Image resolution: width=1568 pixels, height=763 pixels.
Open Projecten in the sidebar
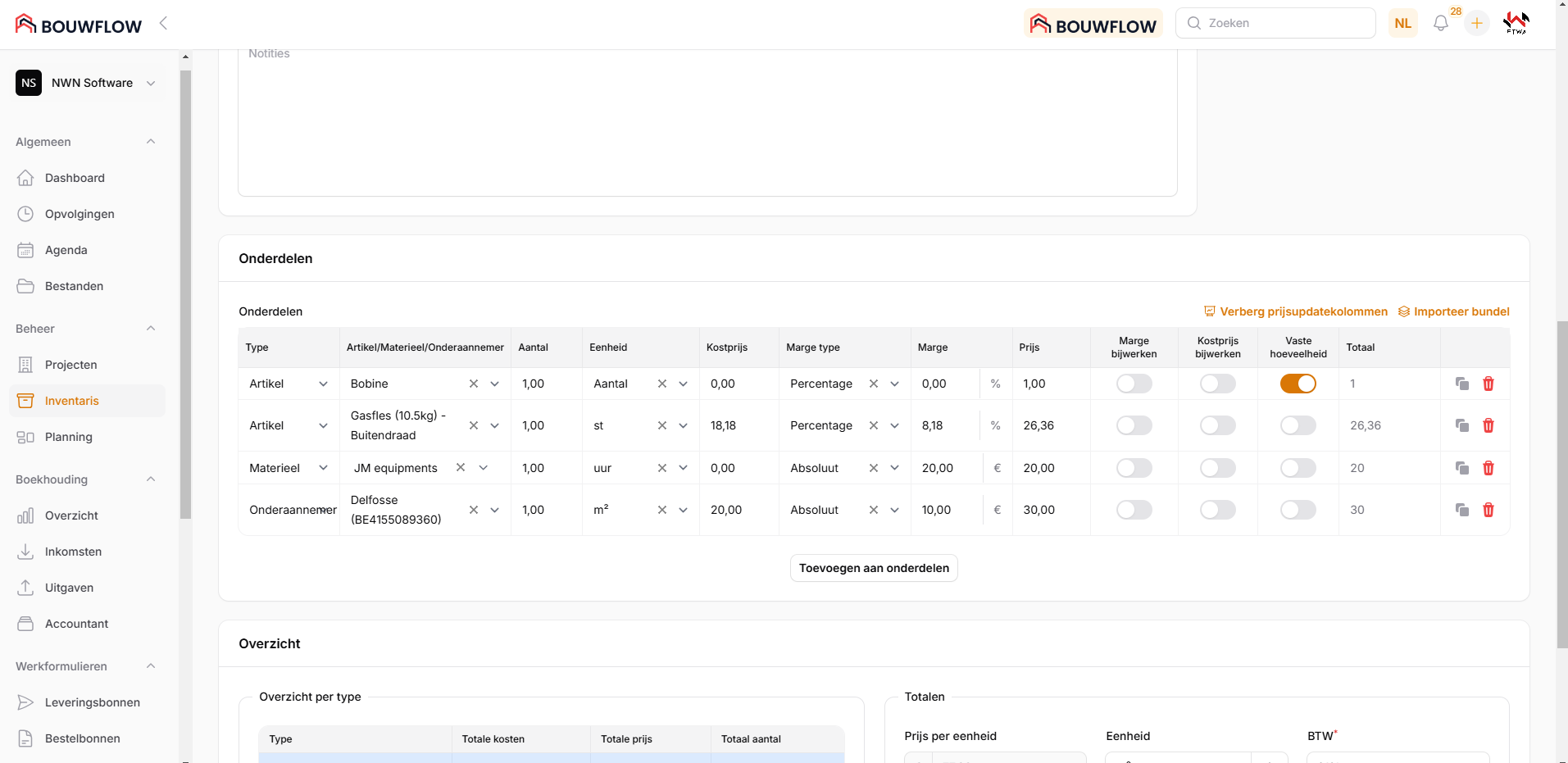(70, 365)
